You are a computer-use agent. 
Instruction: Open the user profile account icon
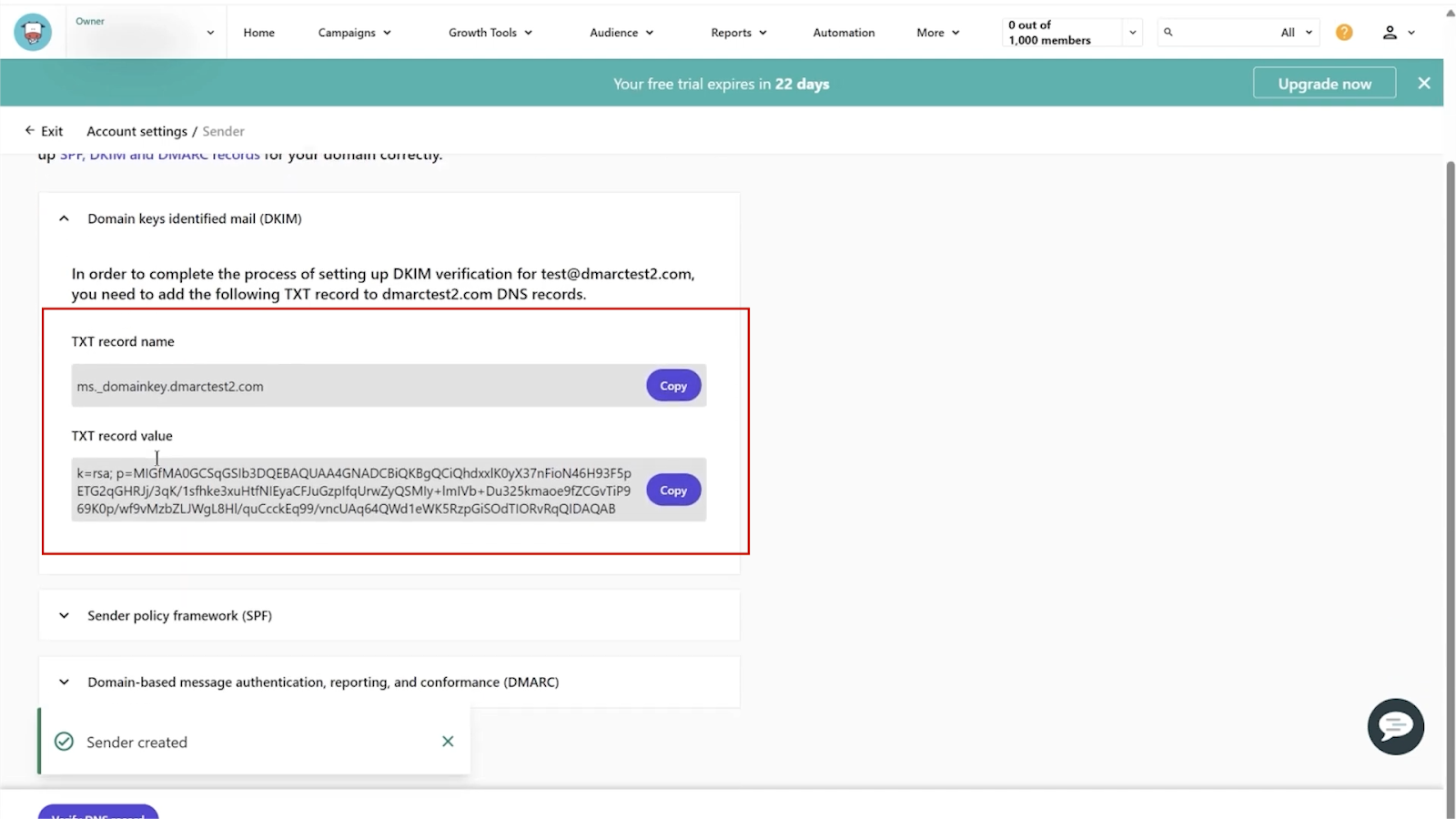1390,33
